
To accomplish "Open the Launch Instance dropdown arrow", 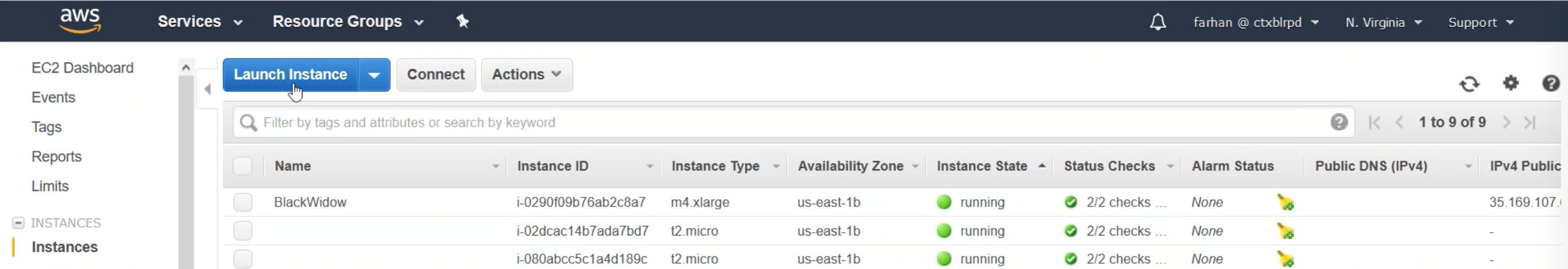I will click(x=374, y=75).
